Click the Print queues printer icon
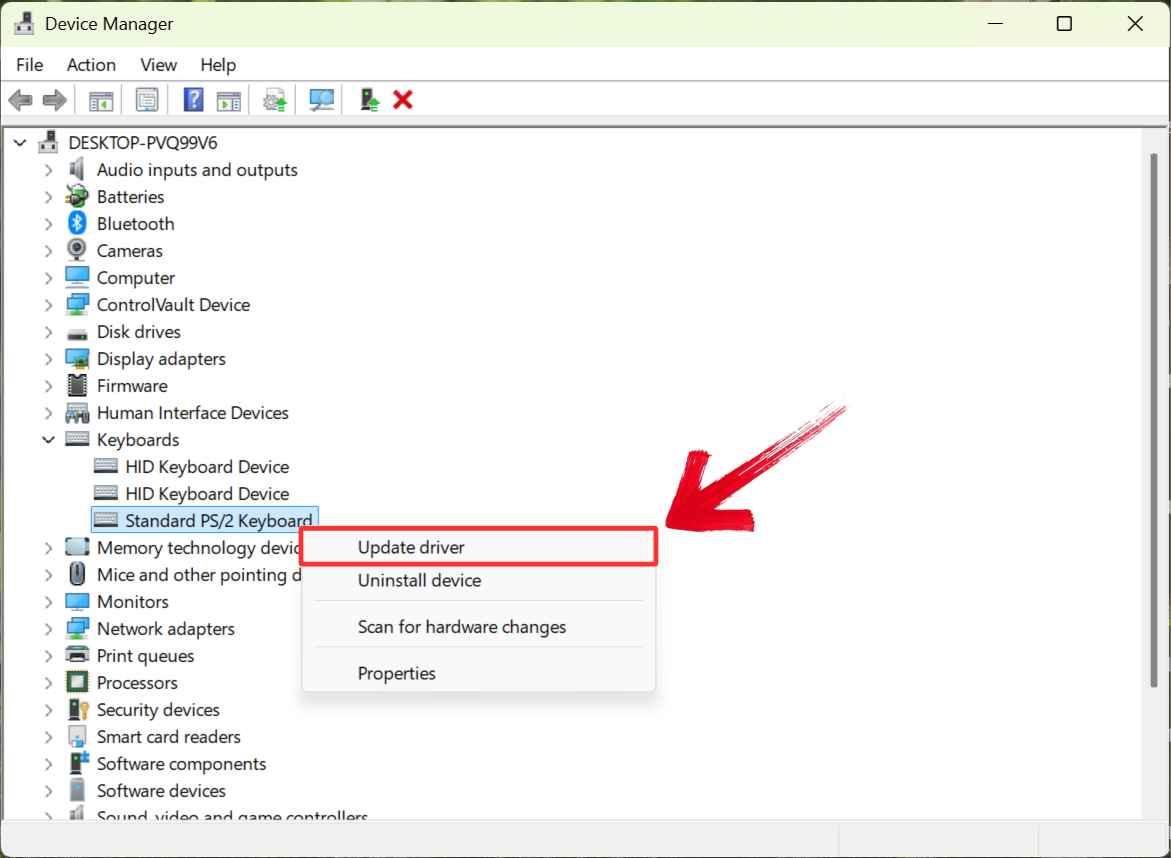Screen dimensions: 1171x858 pos(77,655)
